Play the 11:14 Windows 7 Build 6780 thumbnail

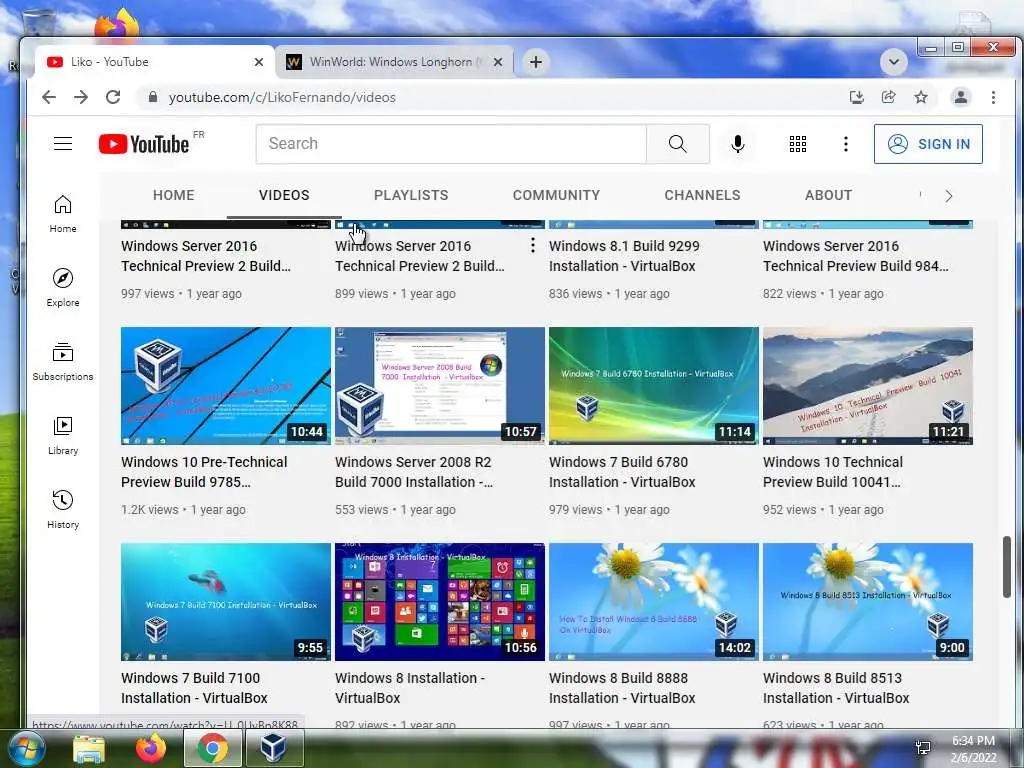654,386
